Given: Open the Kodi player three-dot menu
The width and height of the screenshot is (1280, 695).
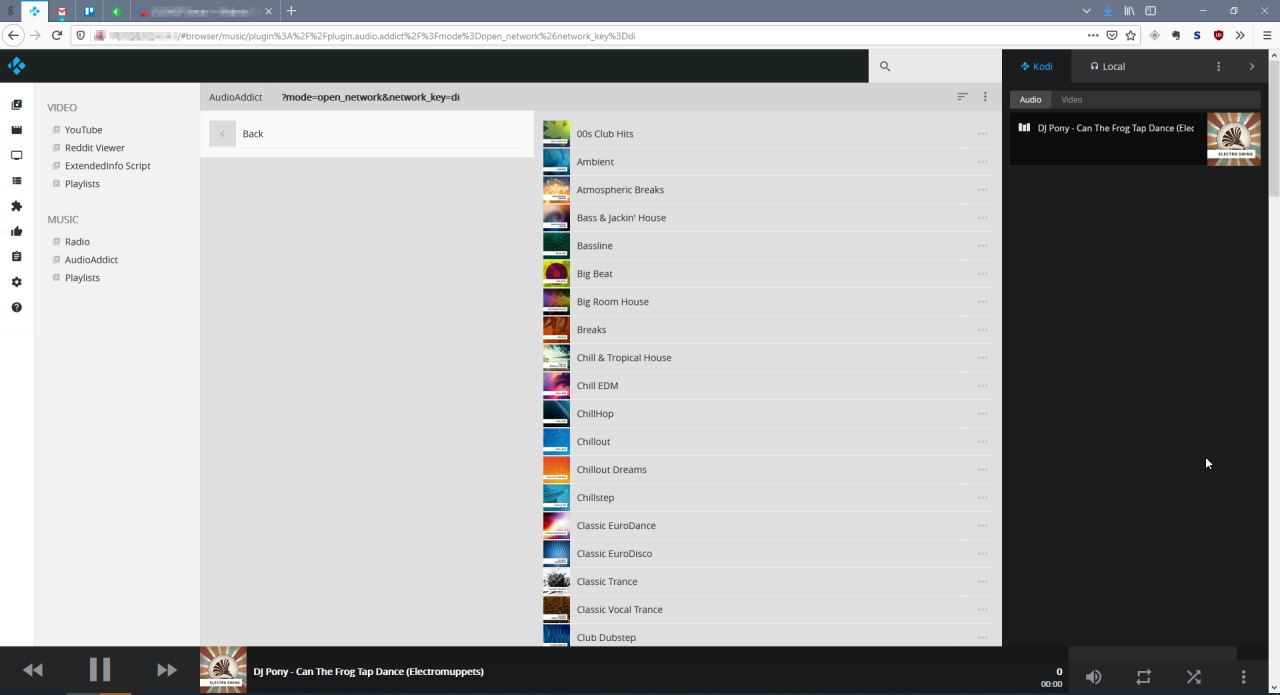Looking at the screenshot, I should click(1218, 66).
